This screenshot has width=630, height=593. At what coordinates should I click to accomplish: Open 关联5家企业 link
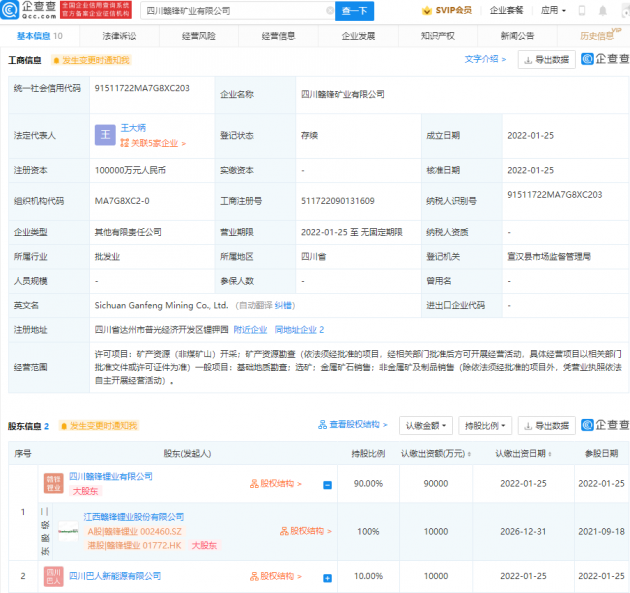[x=153, y=143]
